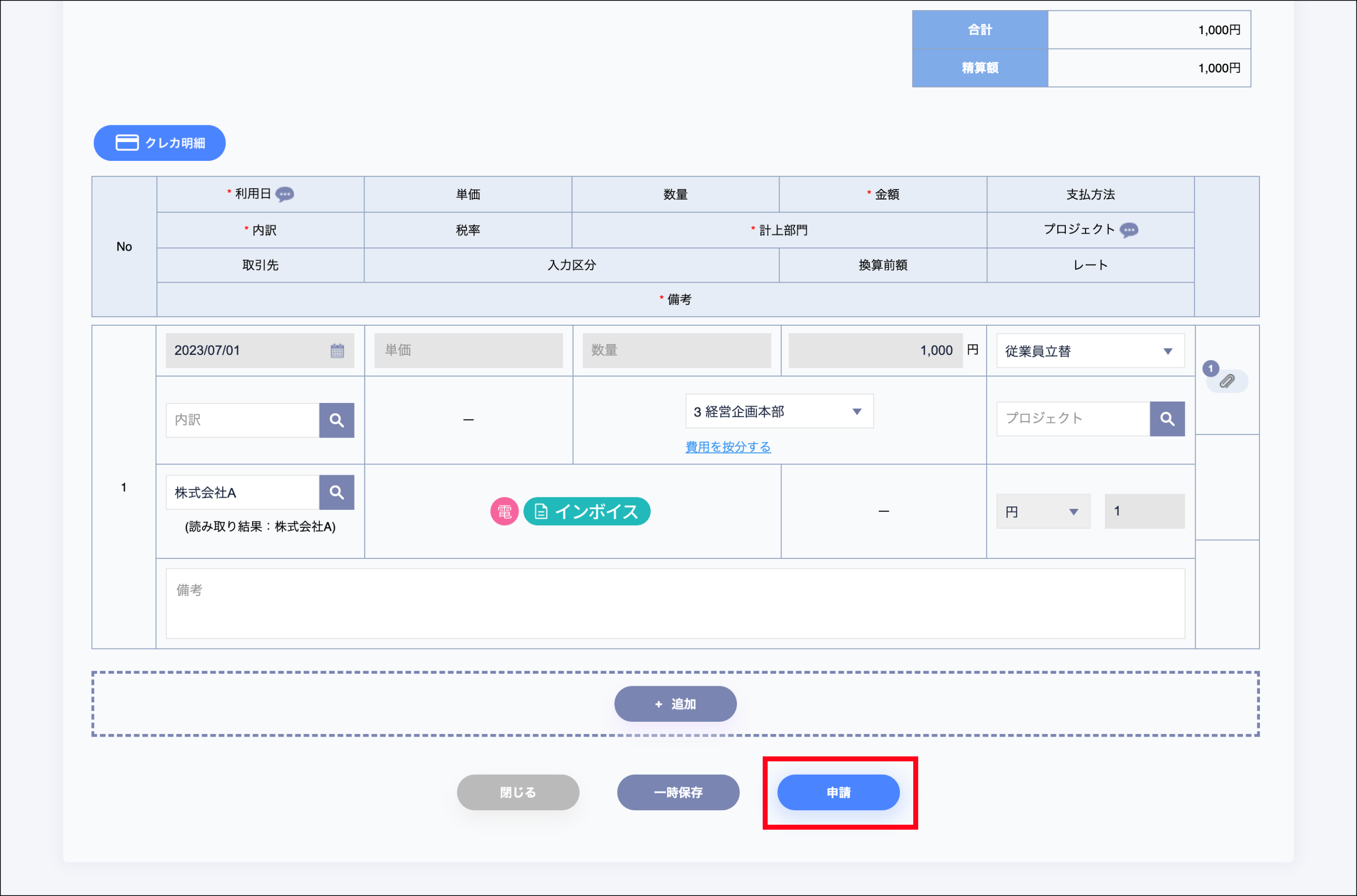The image size is (1357, 896).
Task: Click the クレカ明細 button
Action: (159, 143)
